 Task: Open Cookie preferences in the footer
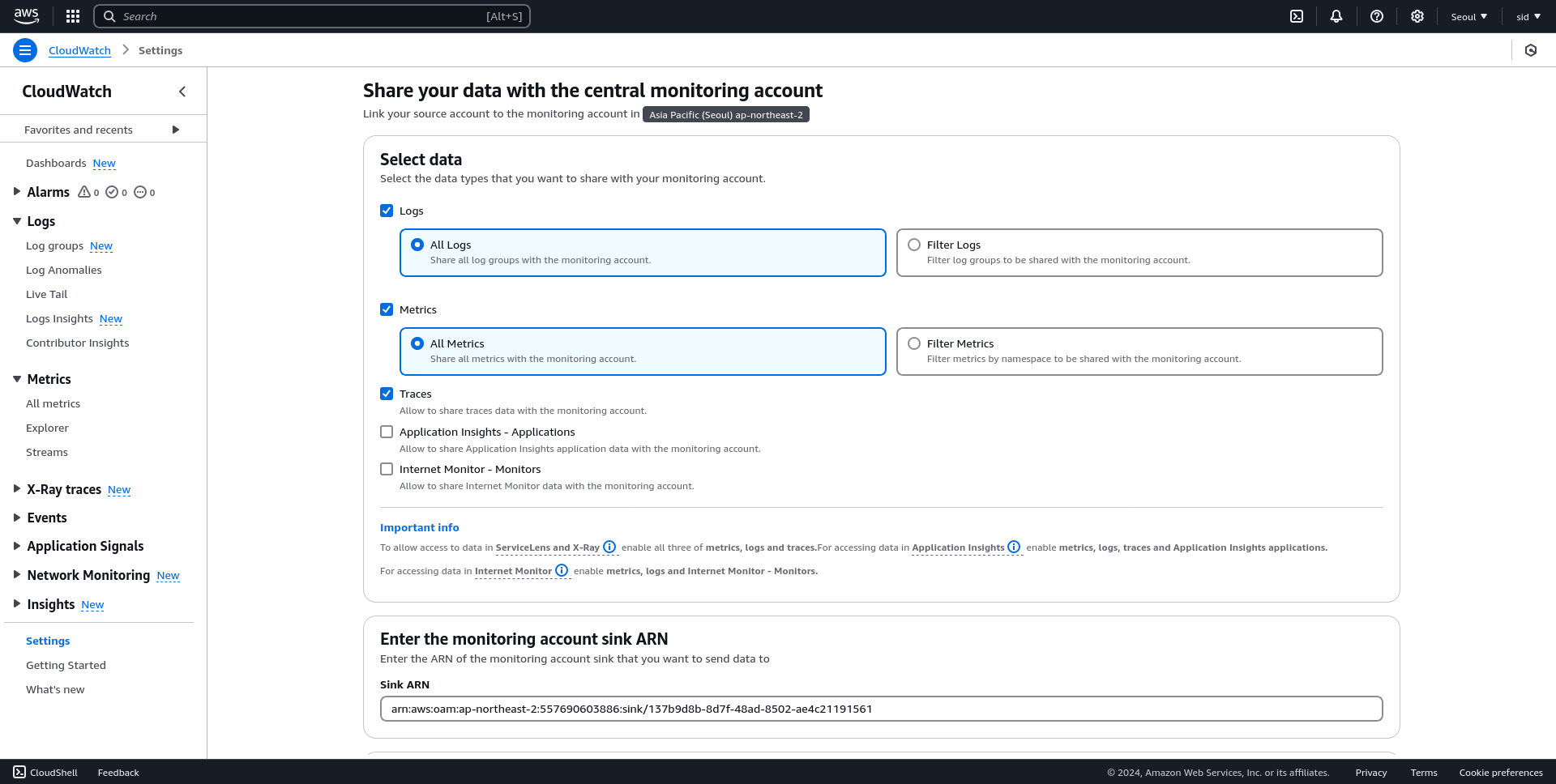click(x=1501, y=773)
